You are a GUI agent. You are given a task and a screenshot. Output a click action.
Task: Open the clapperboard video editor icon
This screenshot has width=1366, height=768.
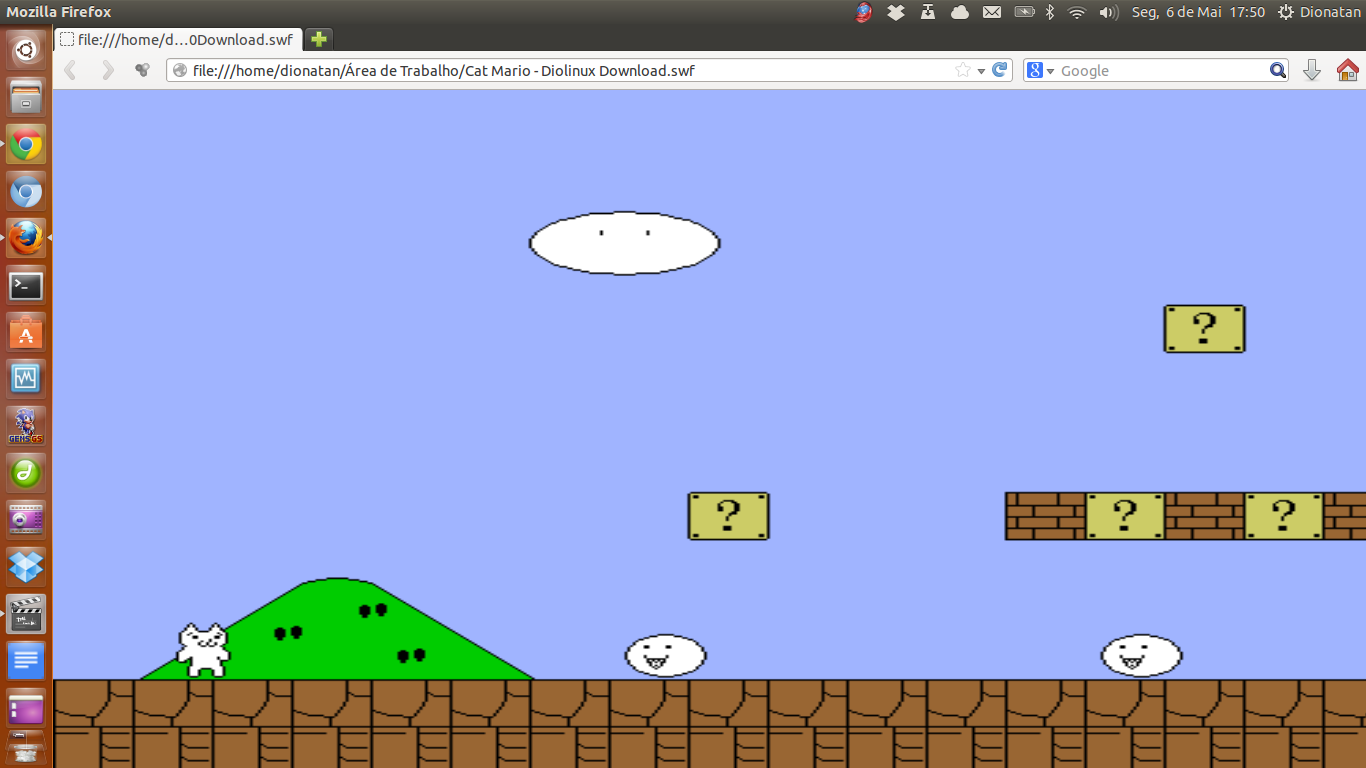(x=26, y=614)
